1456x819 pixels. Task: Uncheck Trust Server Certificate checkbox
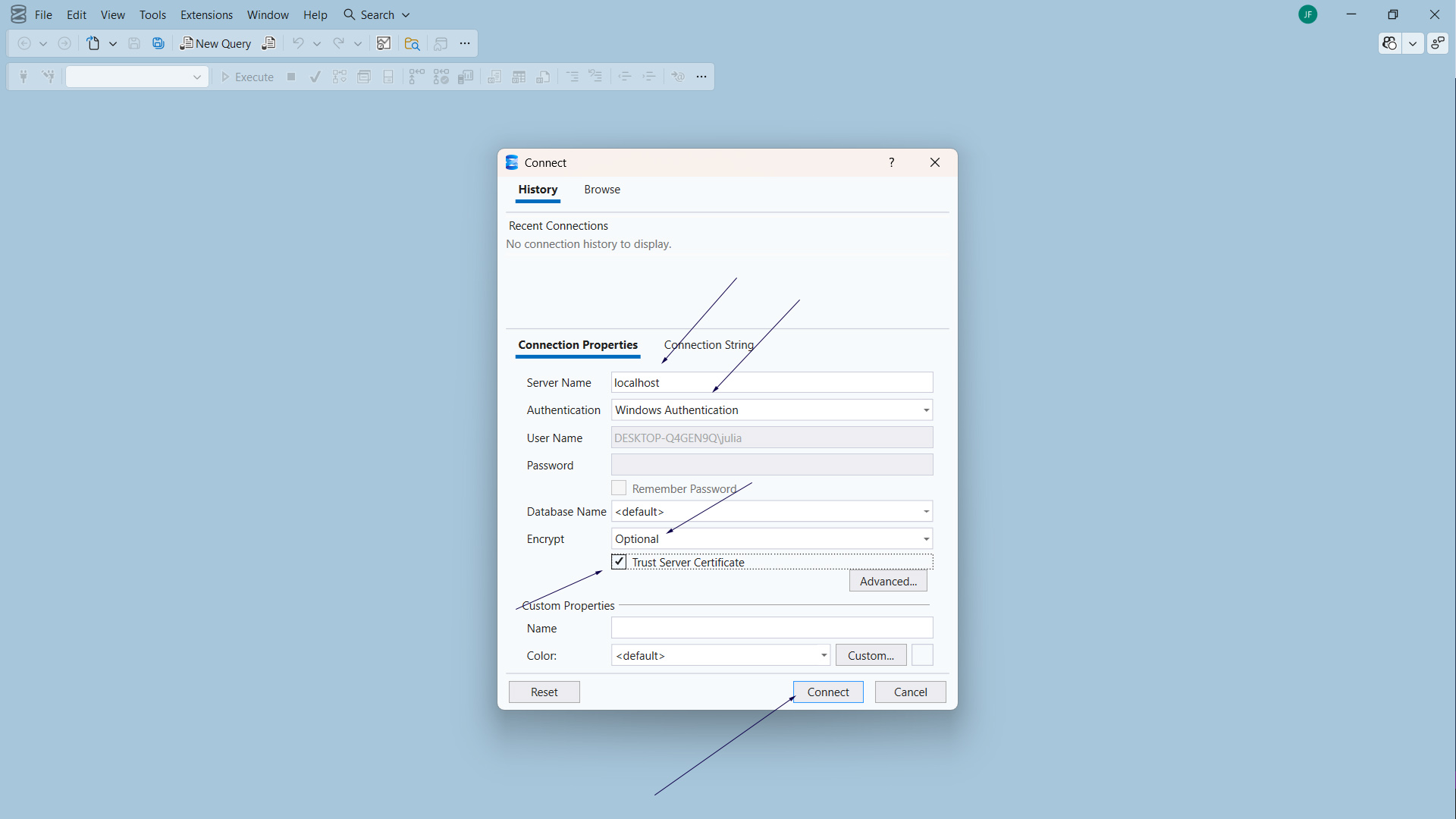619,562
